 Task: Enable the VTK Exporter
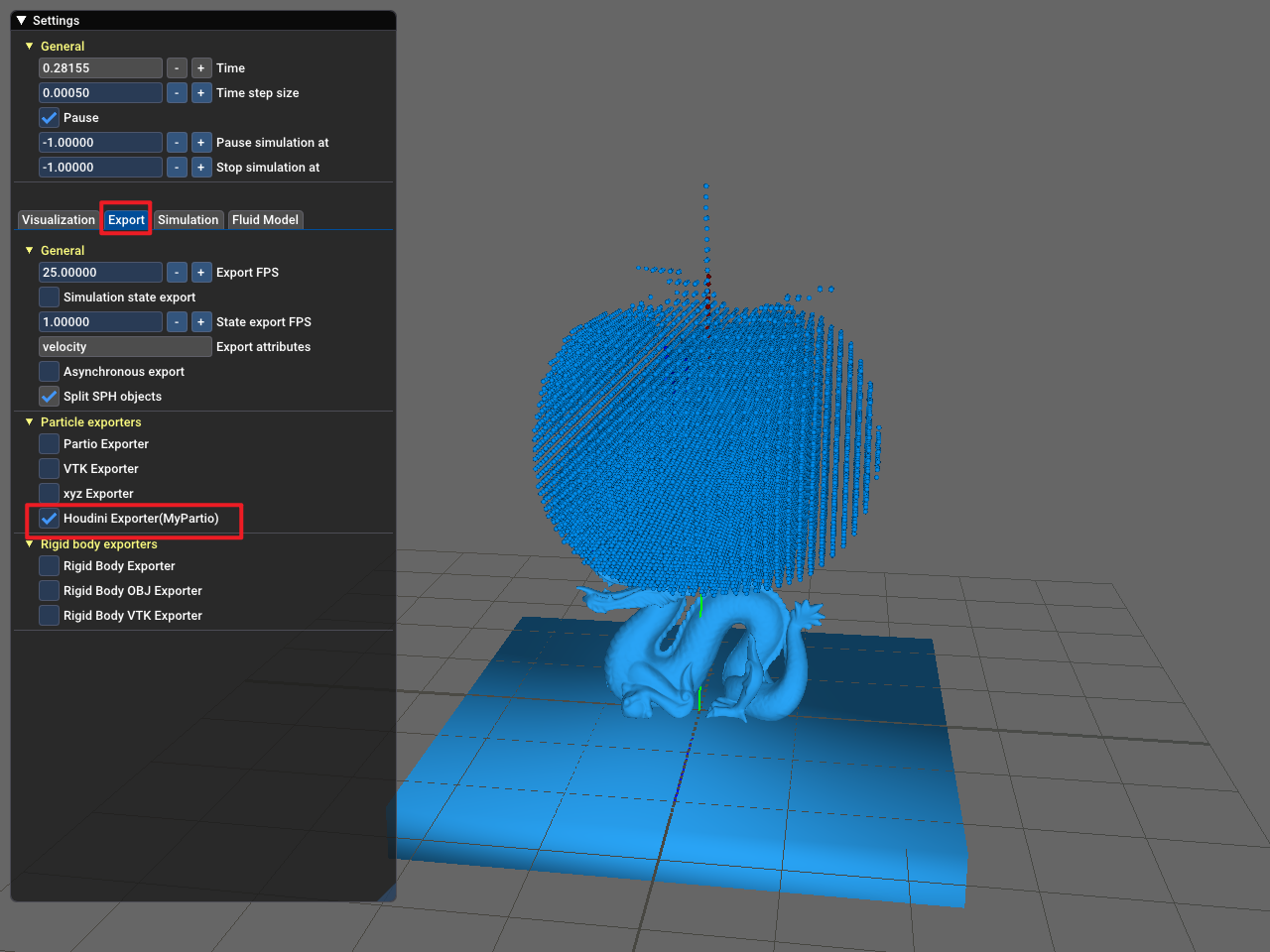point(49,469)
